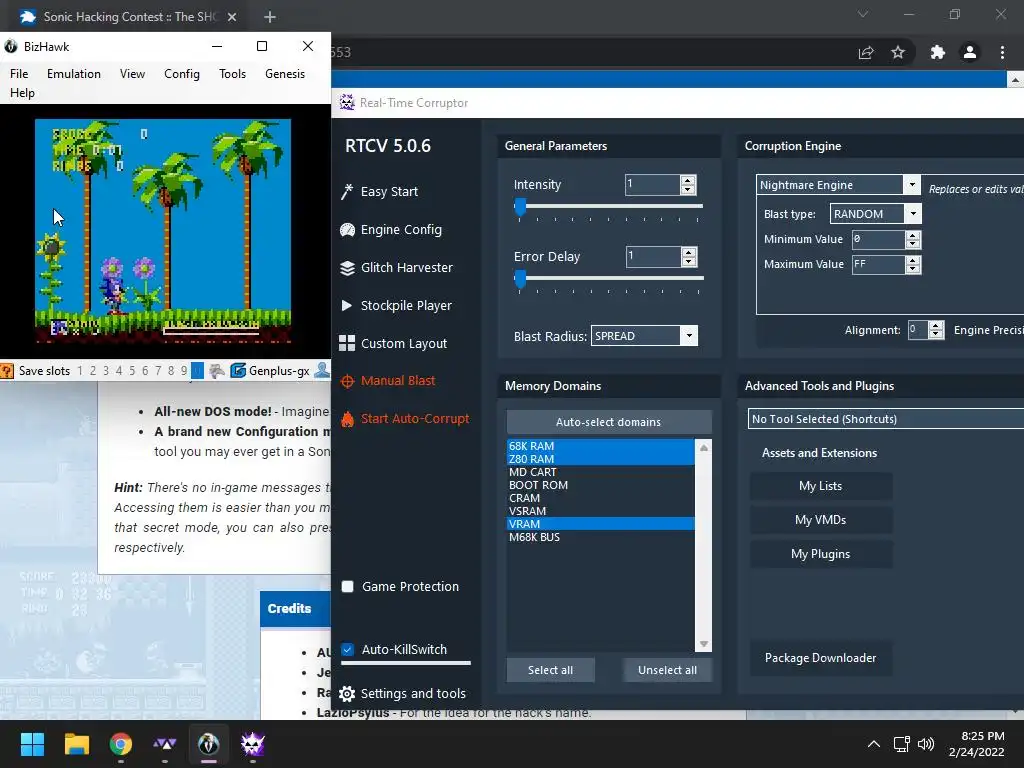The width and height of the screenshot is (1024, 768).
Task: Select save slot 5 in BizHawk
Action: 132,371
